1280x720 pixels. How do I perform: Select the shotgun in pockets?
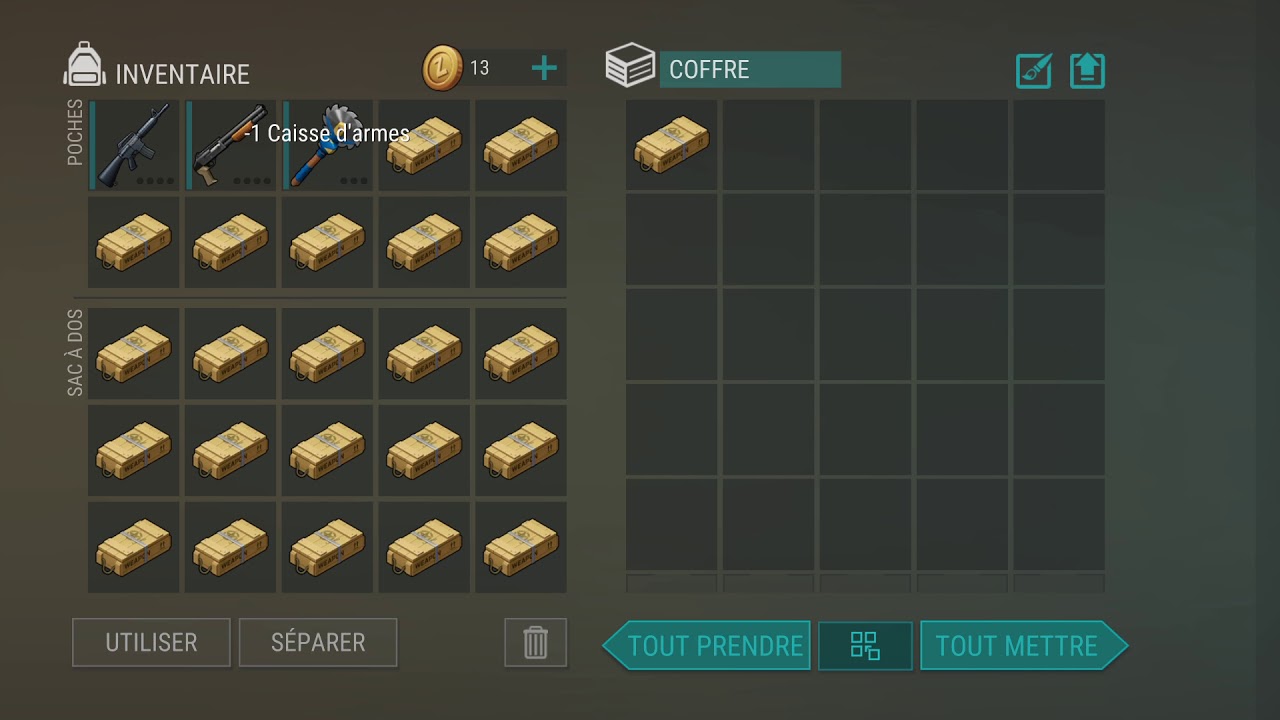231,145
